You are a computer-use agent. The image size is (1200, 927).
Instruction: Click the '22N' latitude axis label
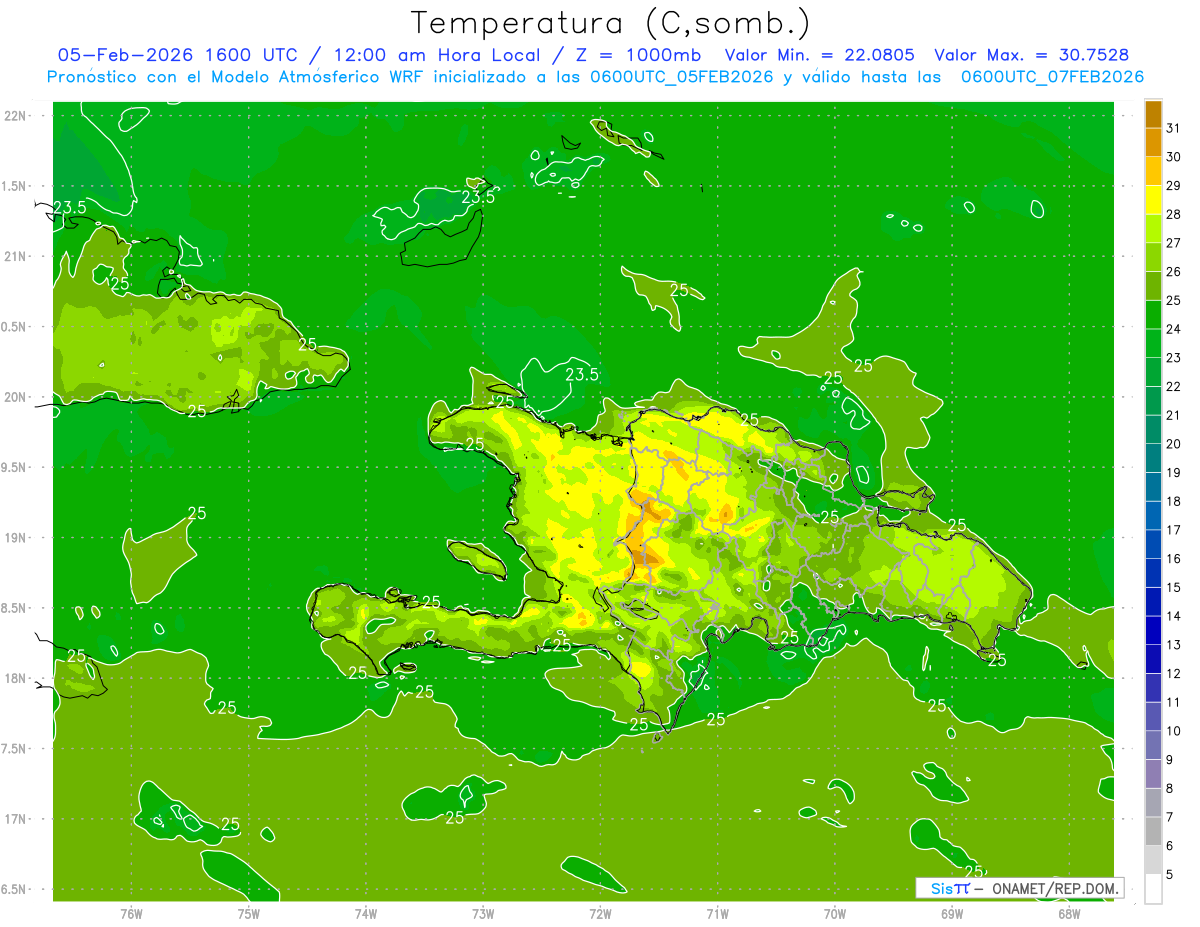click(17, 116)
